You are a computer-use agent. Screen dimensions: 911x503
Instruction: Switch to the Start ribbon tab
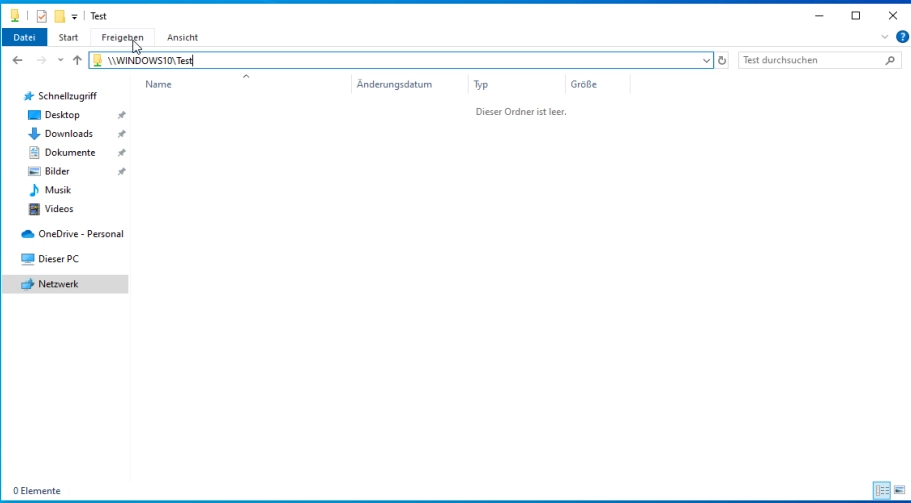(68, 37)
